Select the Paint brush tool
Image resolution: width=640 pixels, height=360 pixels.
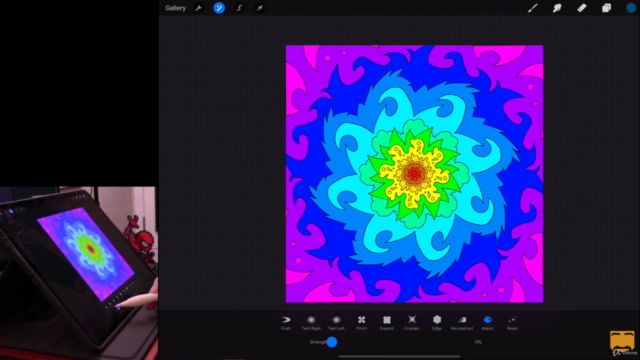point(532,8)
